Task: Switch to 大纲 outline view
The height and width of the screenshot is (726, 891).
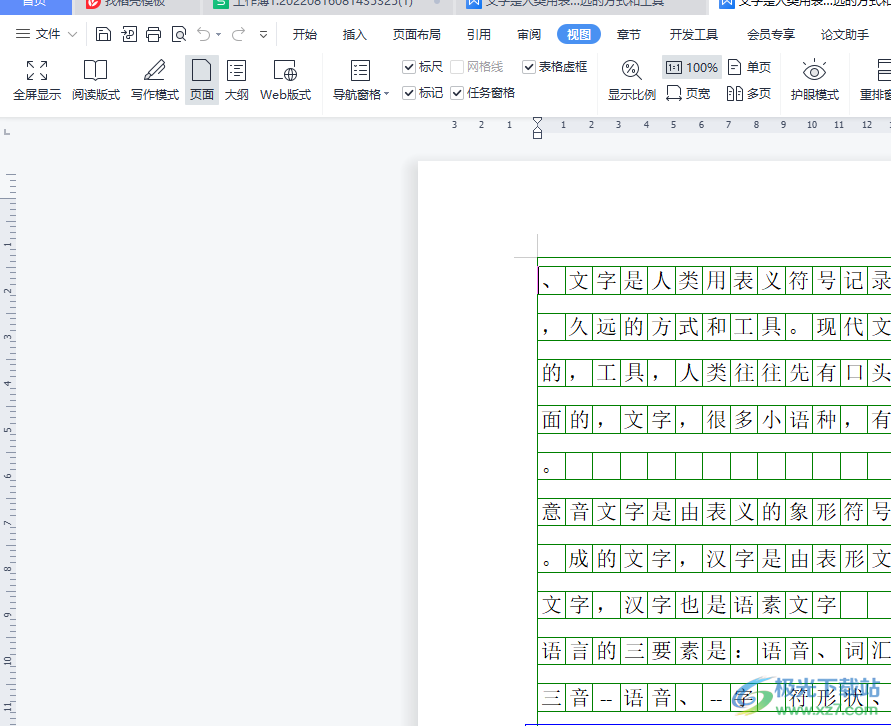Action: point(236,81)
